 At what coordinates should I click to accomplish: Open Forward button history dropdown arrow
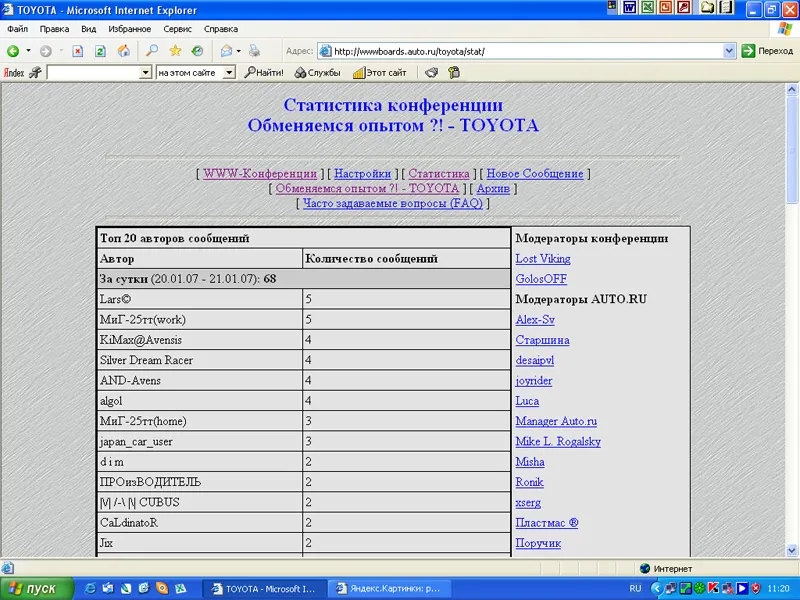61,51
